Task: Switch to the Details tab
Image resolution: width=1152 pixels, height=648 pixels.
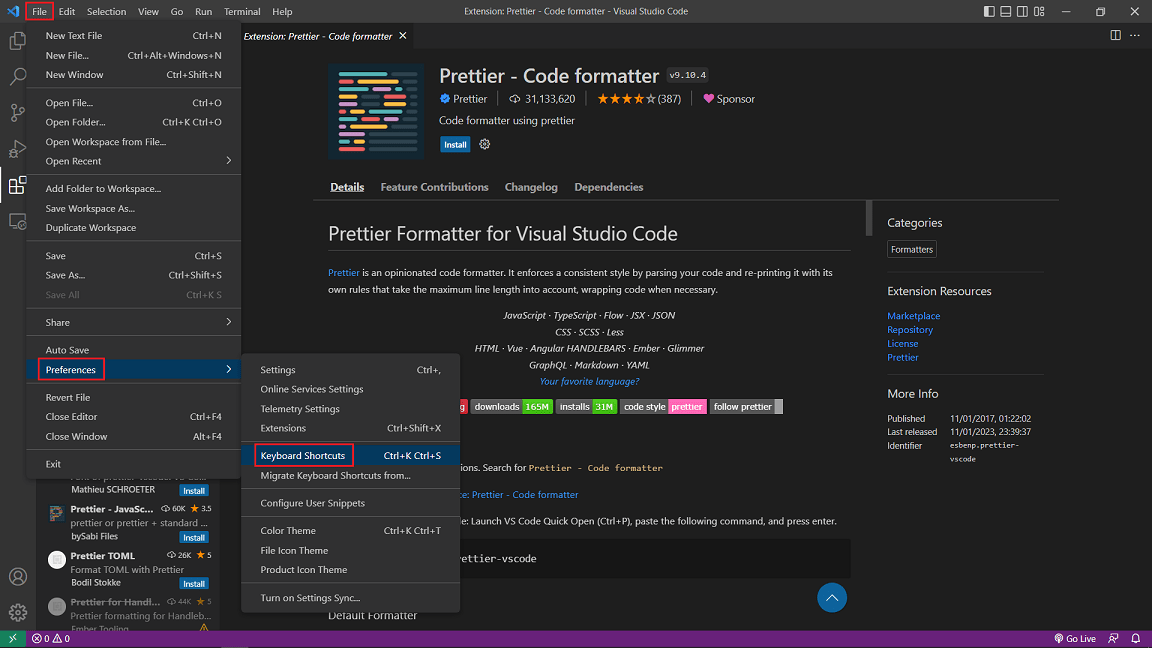Action: pos(347,187)
